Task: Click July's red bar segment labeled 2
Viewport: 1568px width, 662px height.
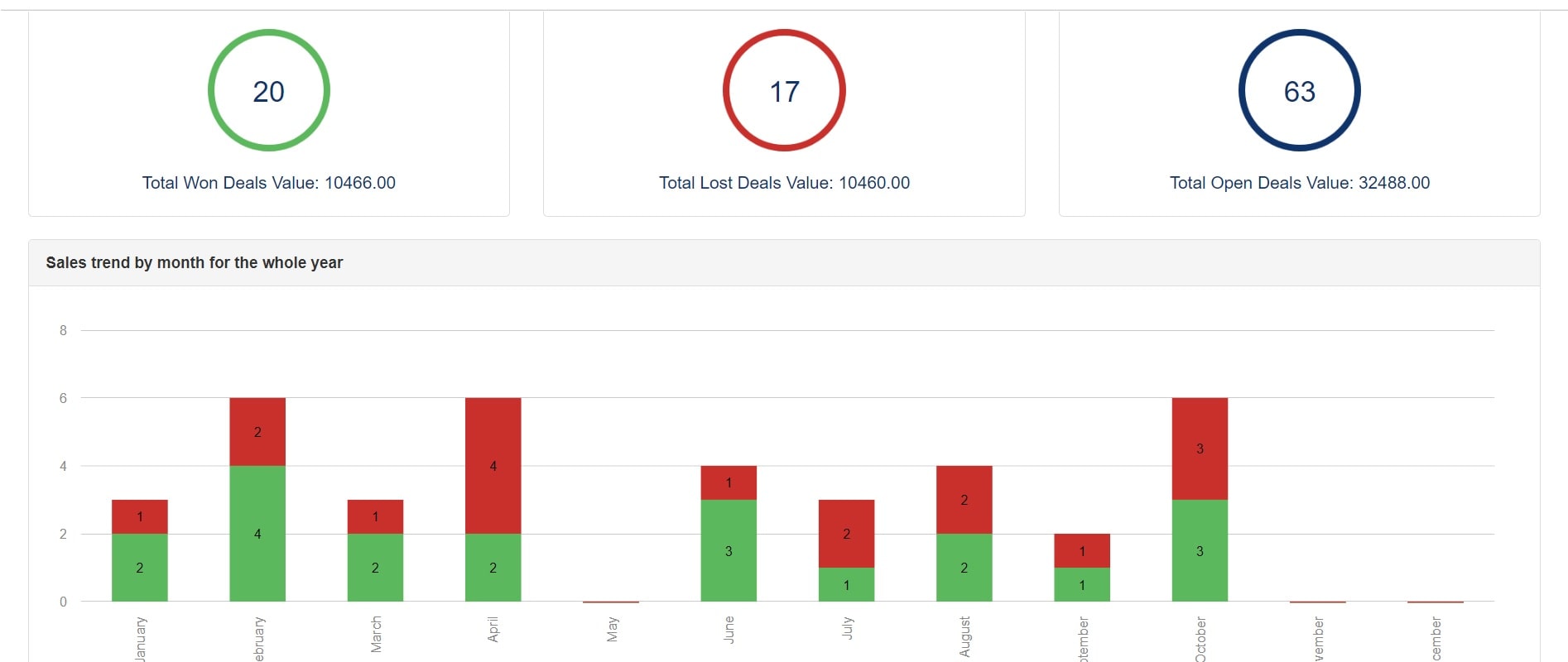Action: (846, 534)
